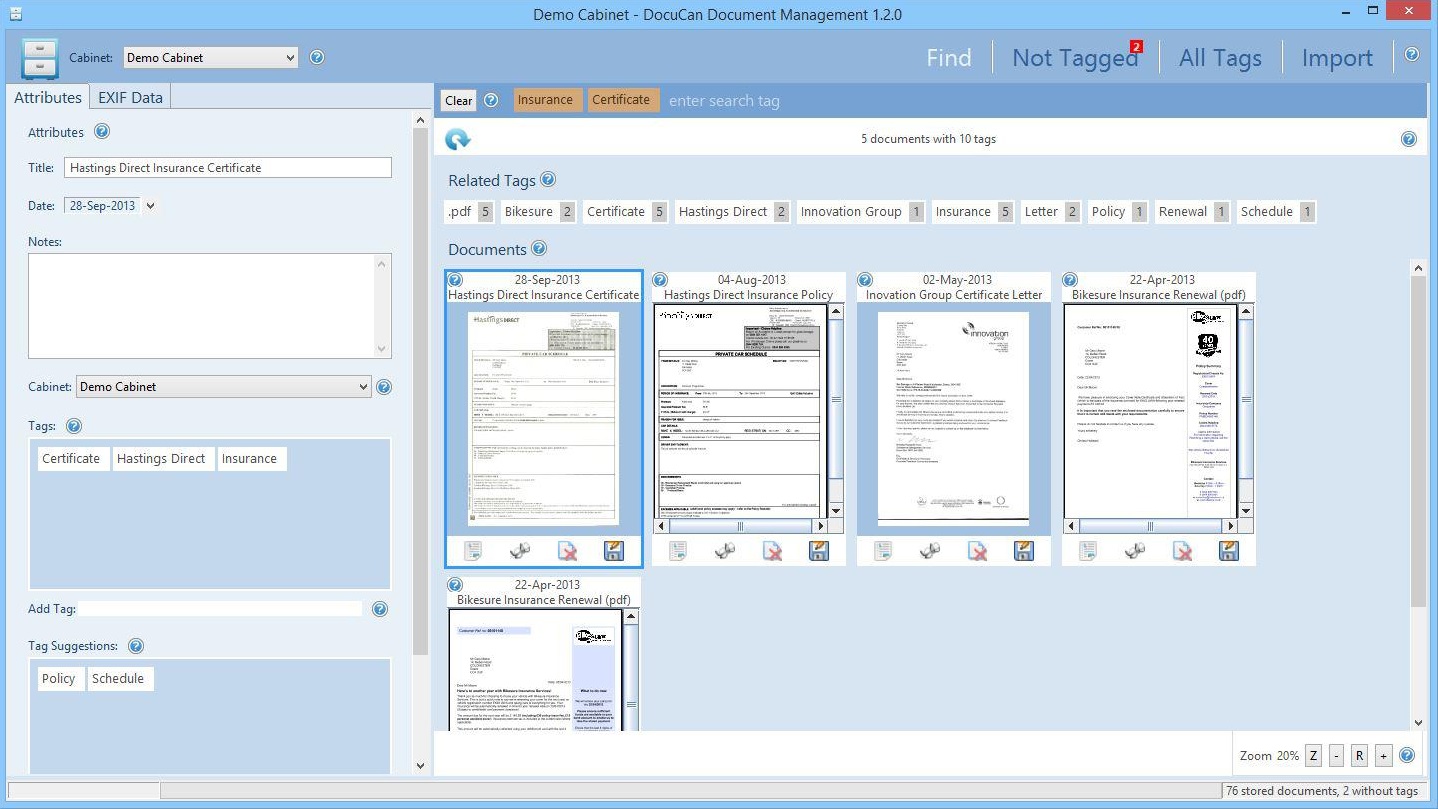Save the Hastings Direct Insurance Policy document
Viewport: 1438px width, 809px height.
pos(818,551)
